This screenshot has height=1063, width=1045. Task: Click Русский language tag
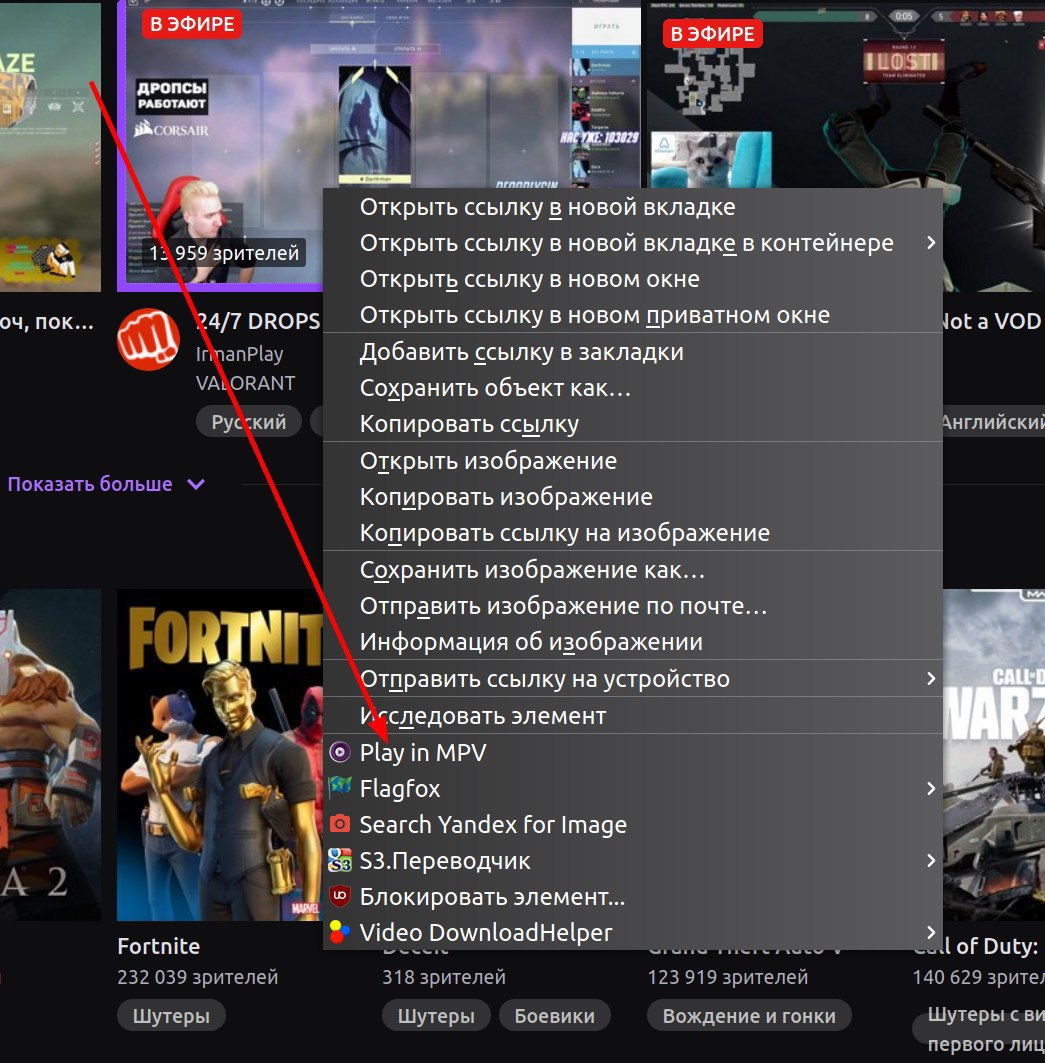pos(249,422)
